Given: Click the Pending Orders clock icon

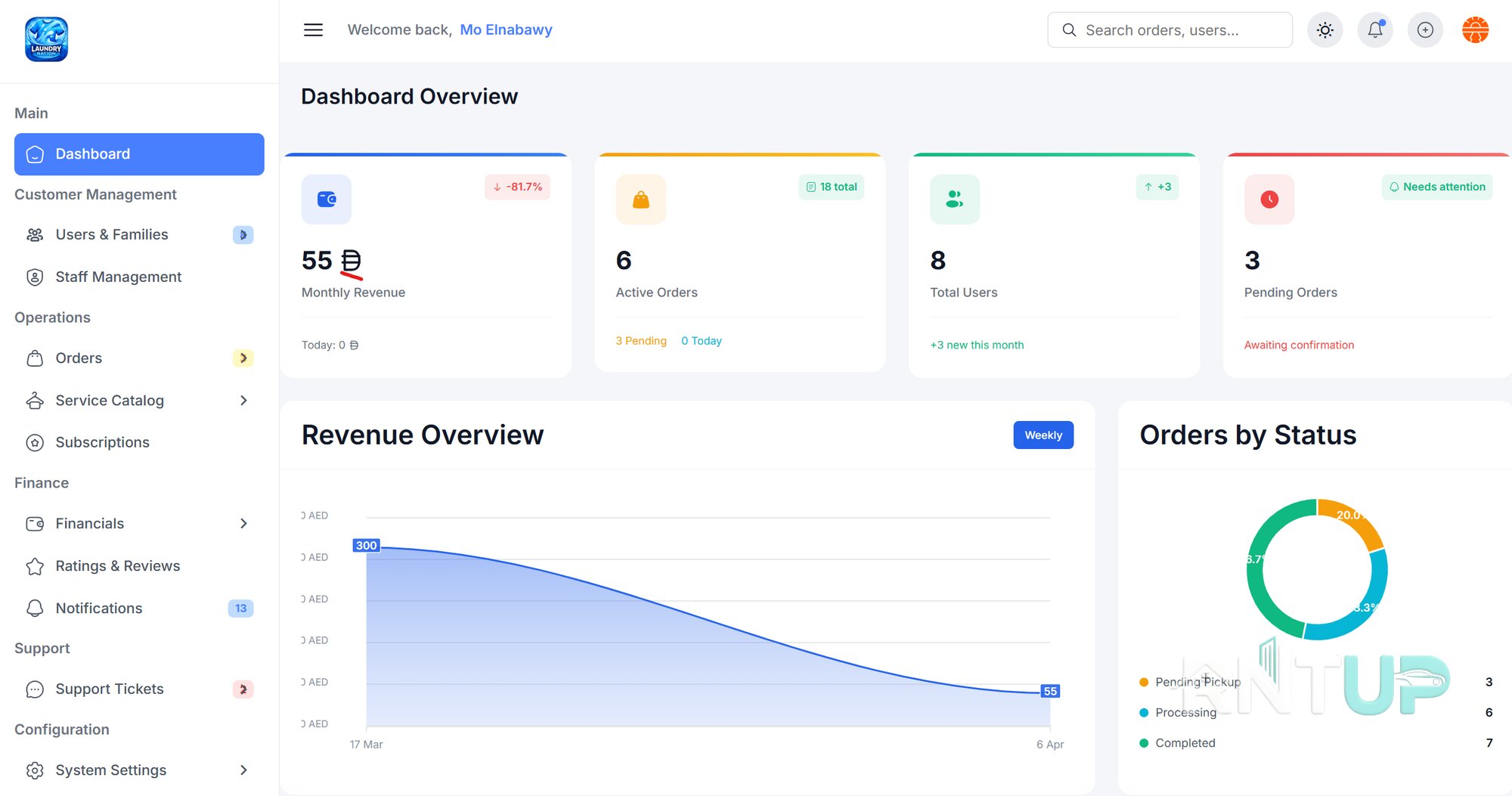Looking at the screenshot, I should click(x=1269, y=200).
